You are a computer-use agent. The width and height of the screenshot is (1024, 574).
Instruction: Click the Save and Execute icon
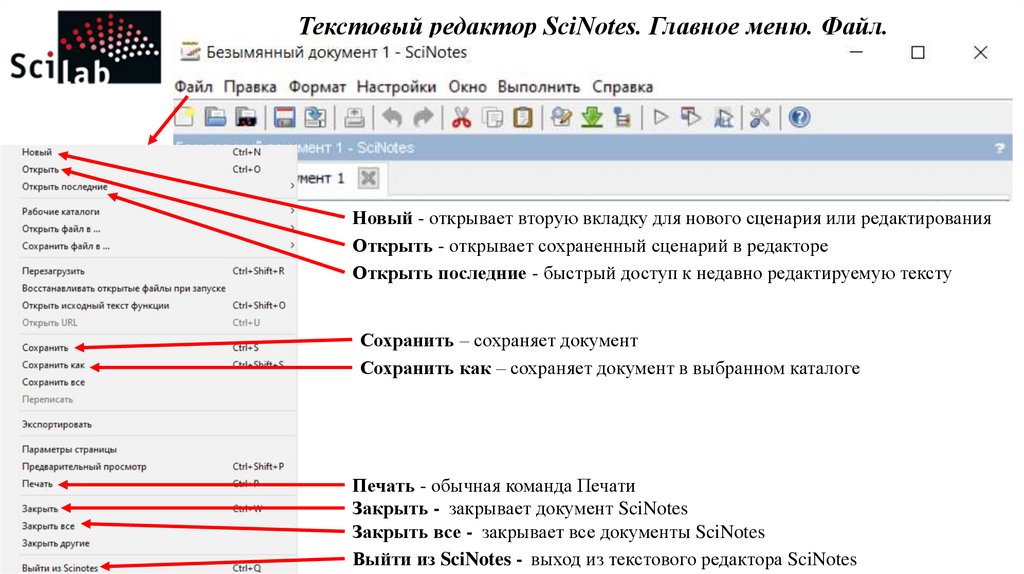[691, 118]
